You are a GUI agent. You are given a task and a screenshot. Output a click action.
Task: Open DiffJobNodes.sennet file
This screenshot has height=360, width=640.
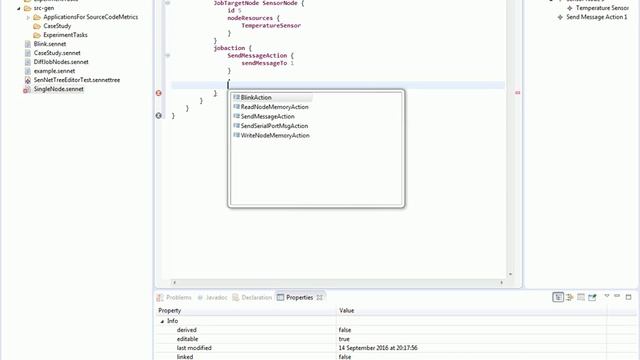tap(61, 62)
